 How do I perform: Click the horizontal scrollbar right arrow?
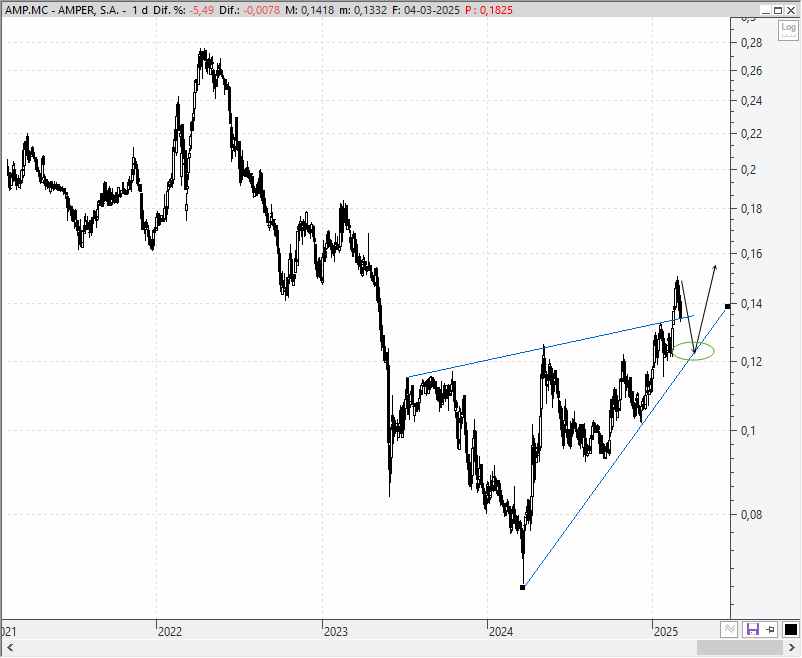(792, 648)
